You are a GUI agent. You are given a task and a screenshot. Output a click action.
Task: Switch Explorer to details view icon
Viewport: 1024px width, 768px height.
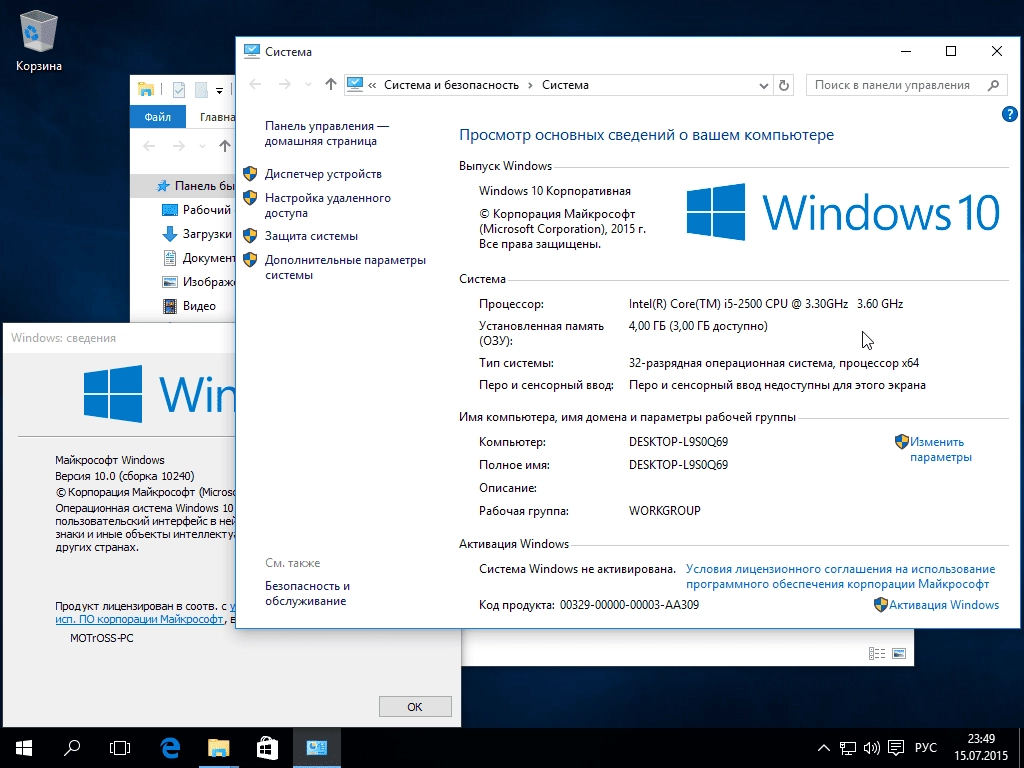click(x=877, y=653)
